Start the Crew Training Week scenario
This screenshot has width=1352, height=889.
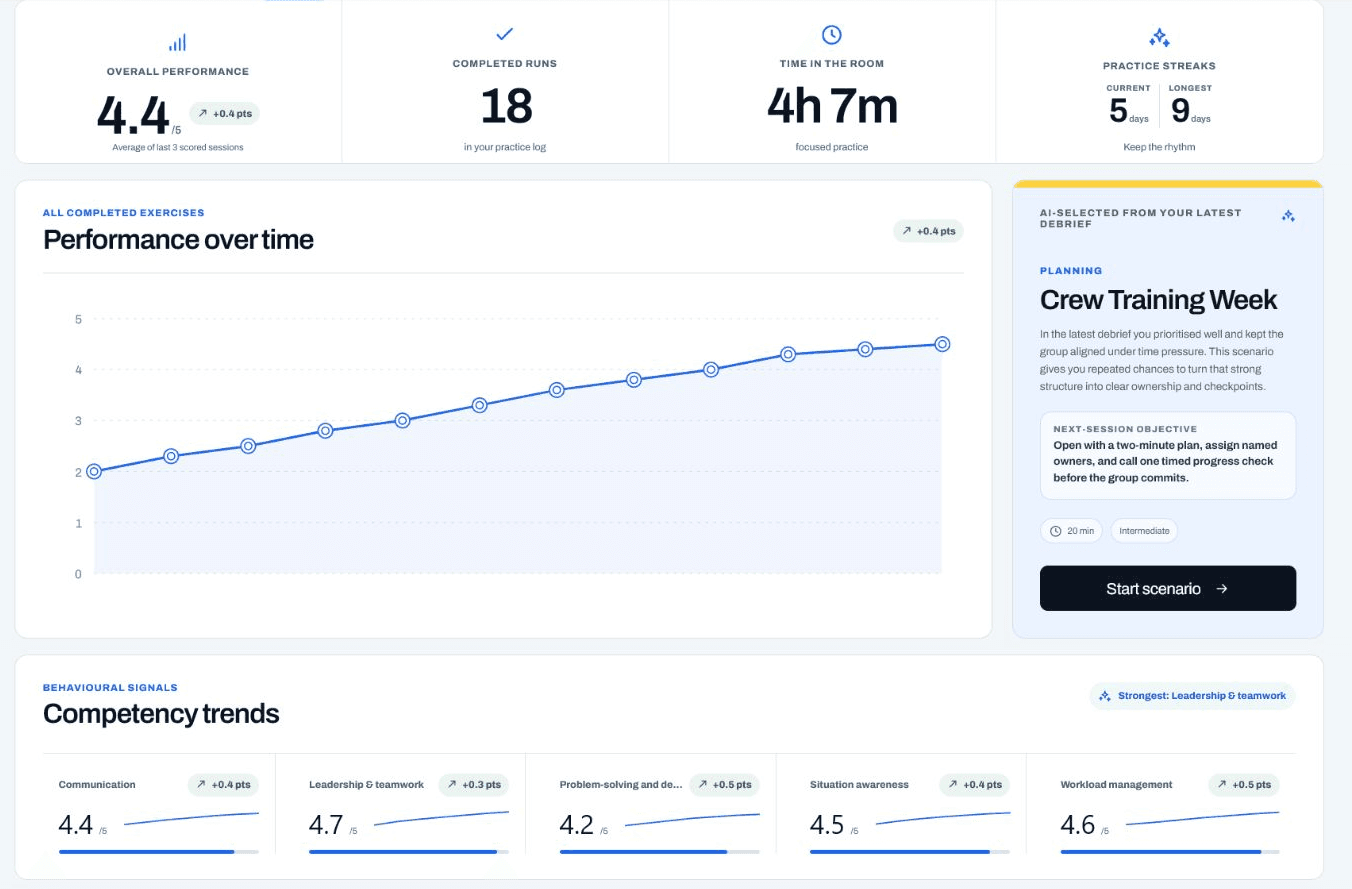click(x=1168, y=588)
